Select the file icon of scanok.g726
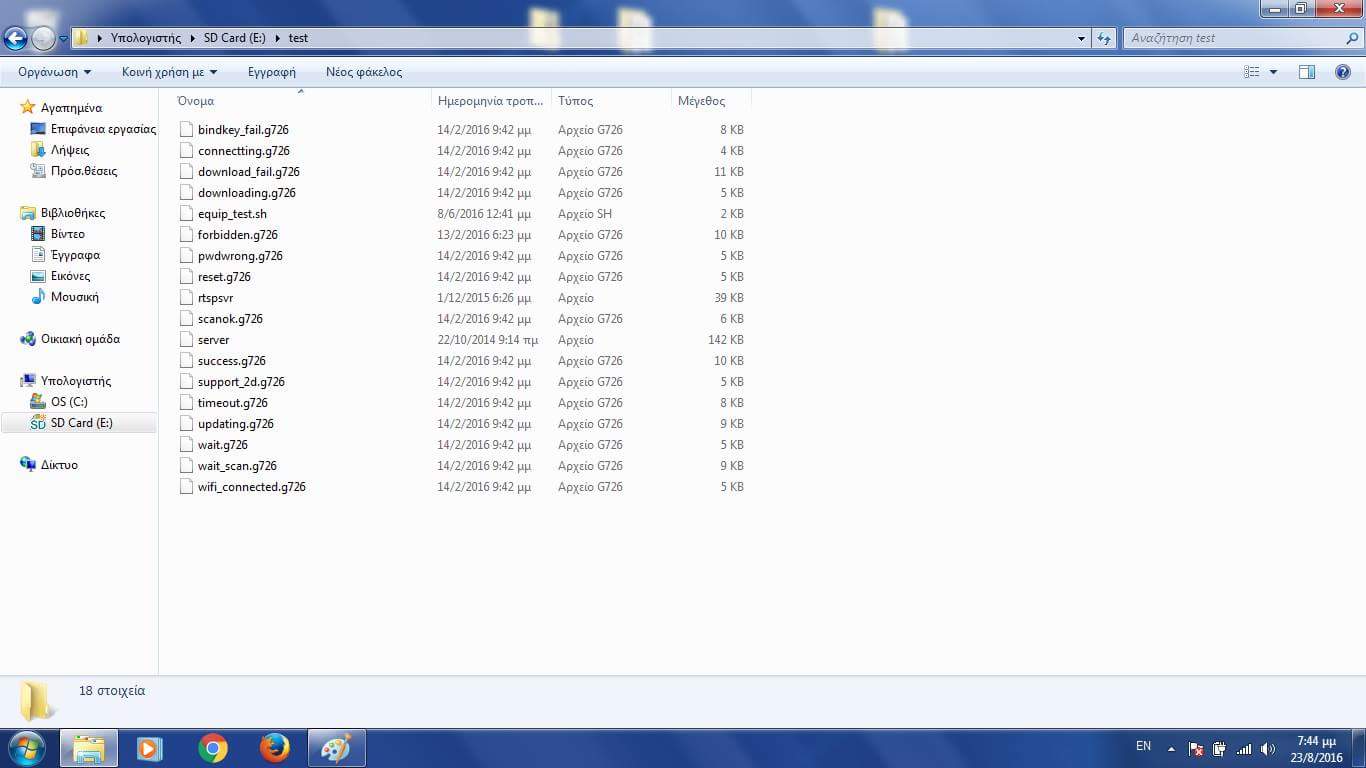Screen dimensions: 1366x768 coord(186,319)
